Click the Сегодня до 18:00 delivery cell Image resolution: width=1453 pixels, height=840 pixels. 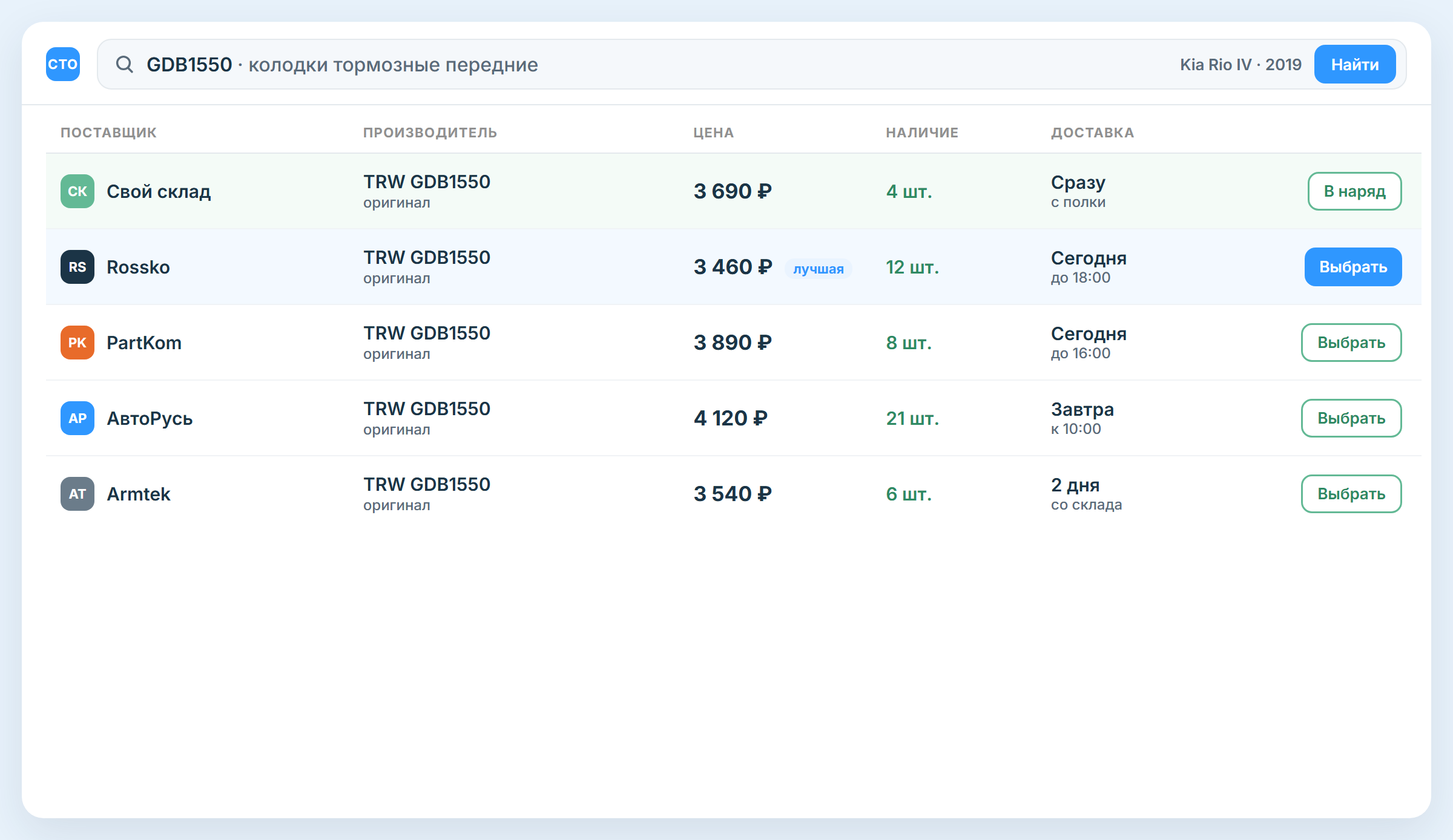point(1089,267)
